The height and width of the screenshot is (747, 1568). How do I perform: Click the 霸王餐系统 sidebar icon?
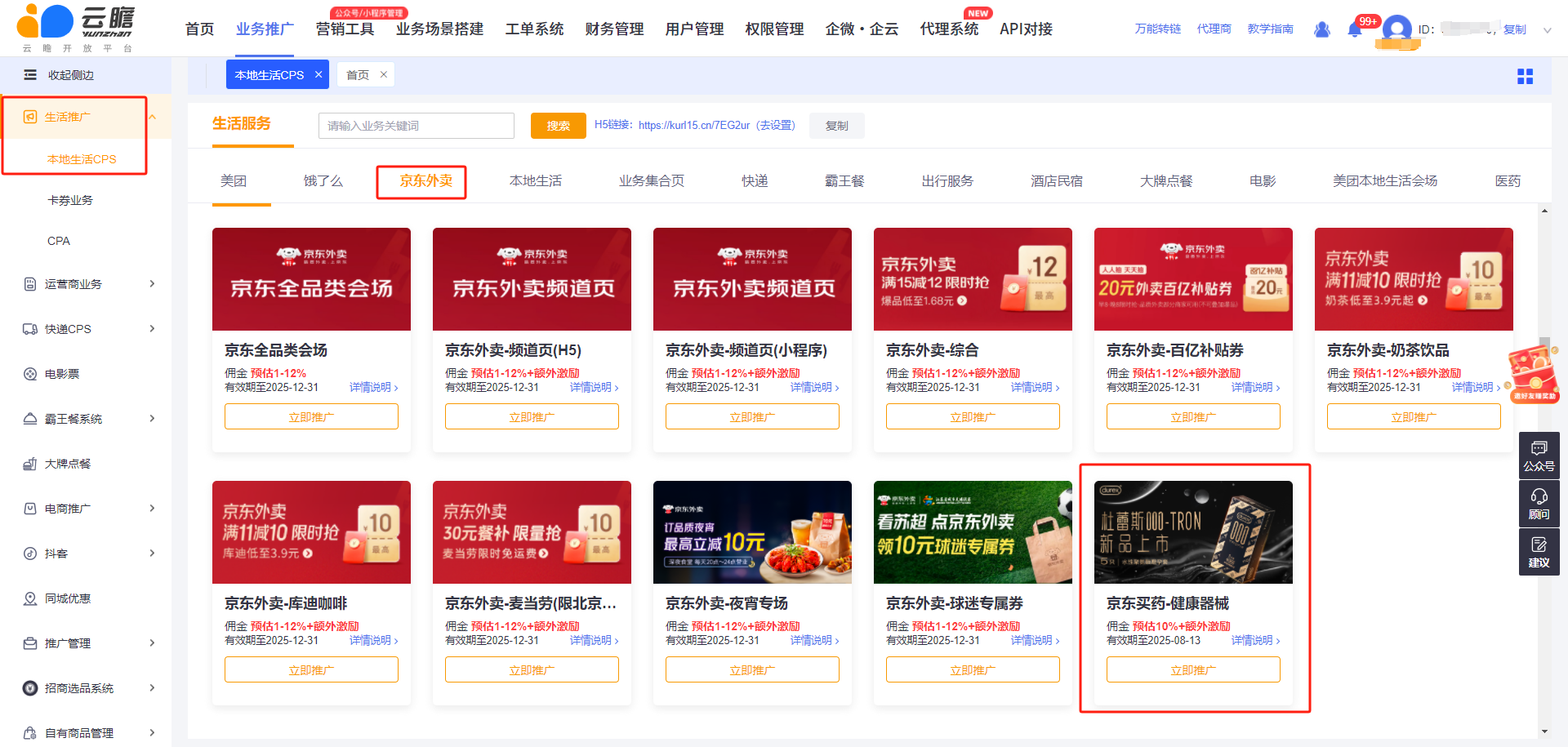coord(30,419)
